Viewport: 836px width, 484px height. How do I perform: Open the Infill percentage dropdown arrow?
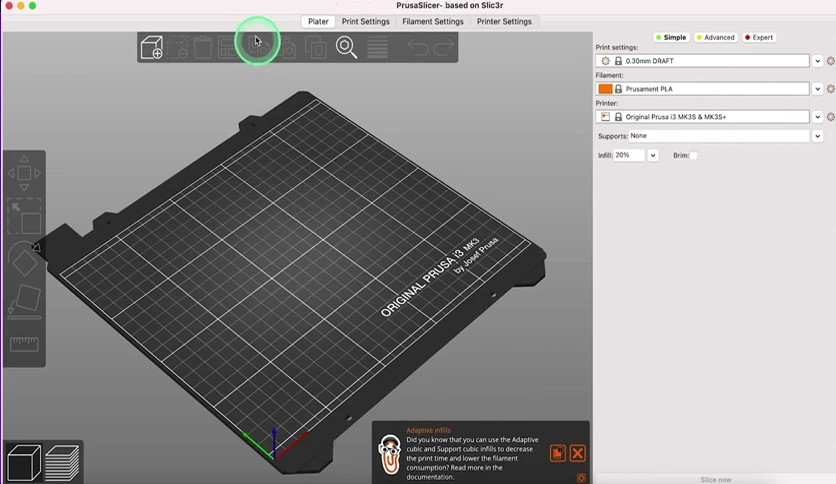[x=653, y=155]
